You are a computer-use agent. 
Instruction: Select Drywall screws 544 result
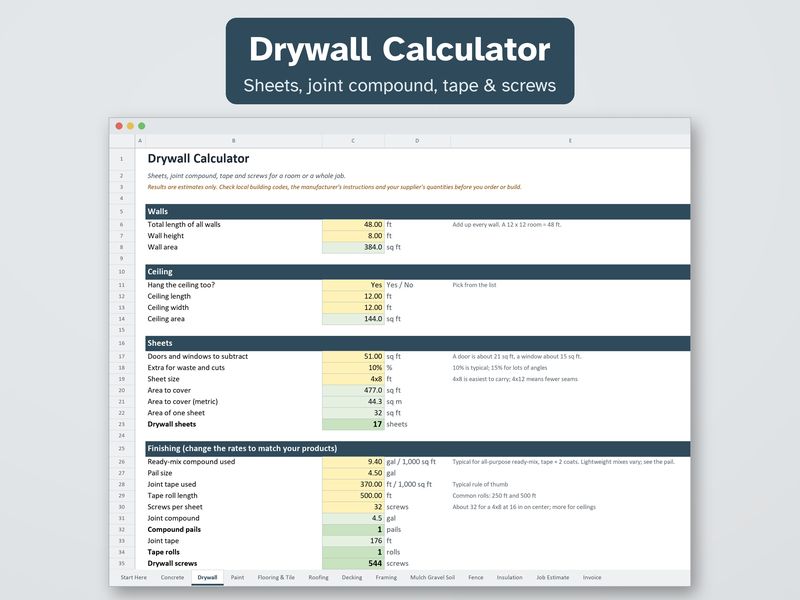tap(353, 563)
